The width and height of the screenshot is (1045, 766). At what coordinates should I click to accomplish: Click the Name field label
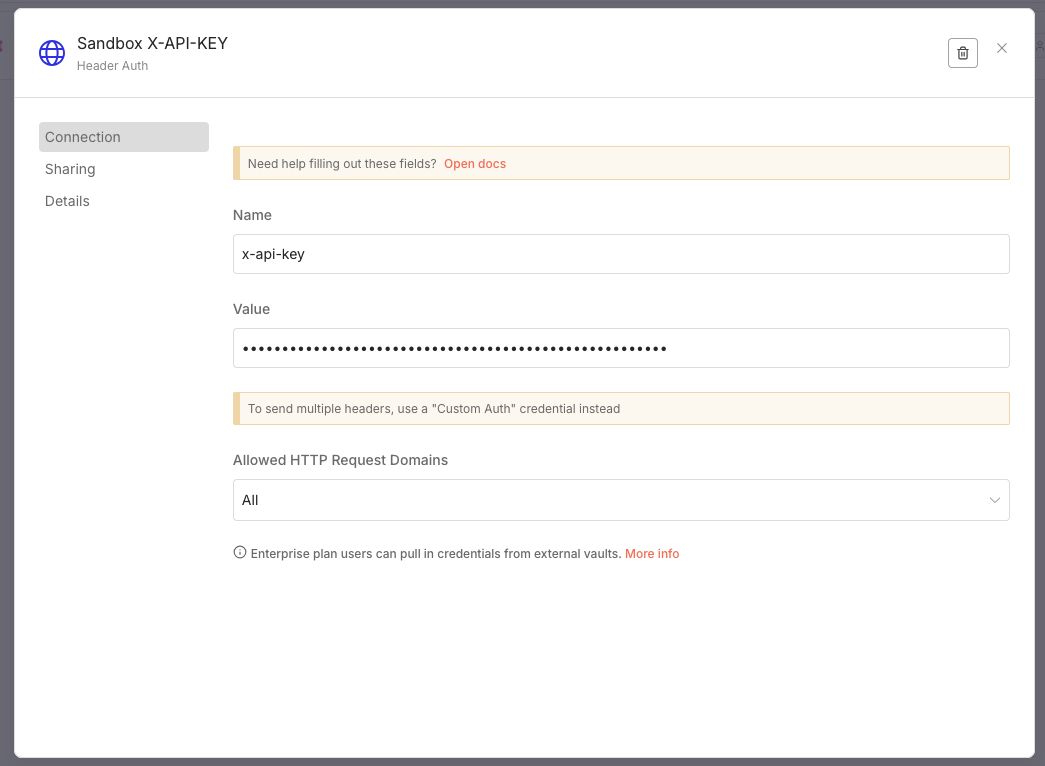tap(252, 215)
